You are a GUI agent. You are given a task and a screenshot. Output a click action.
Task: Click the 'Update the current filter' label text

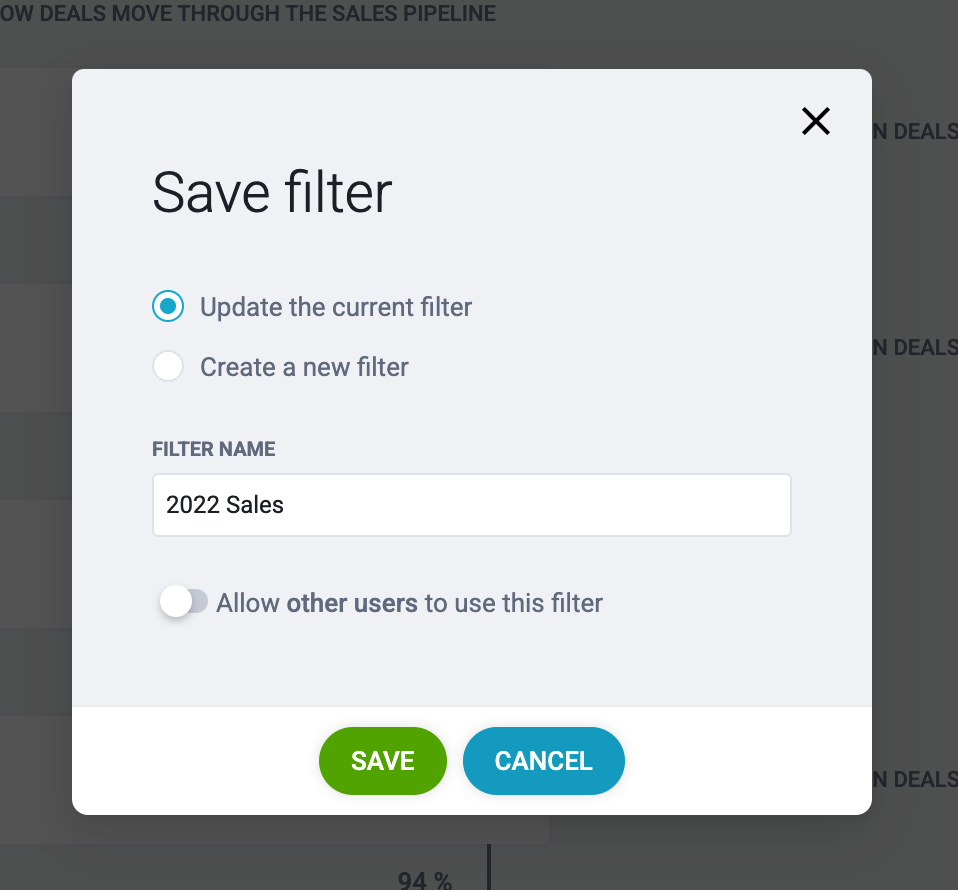pos(336,307)
